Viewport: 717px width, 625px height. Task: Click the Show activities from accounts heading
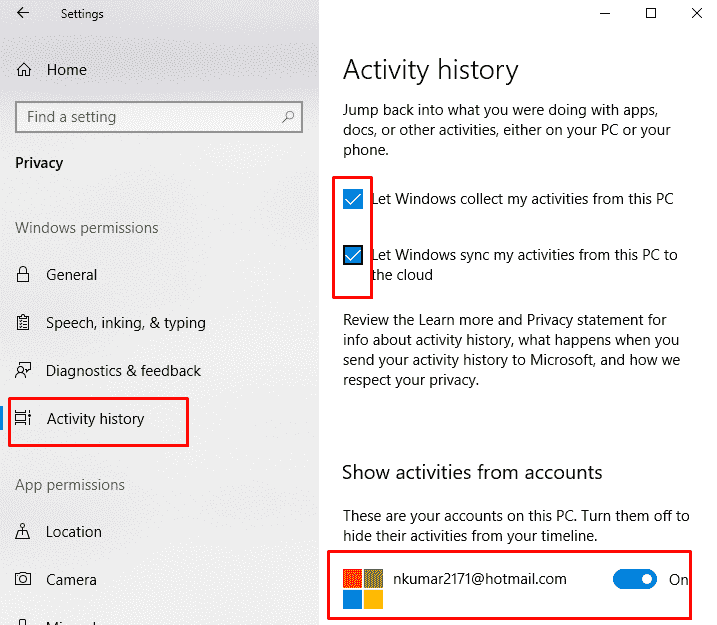coord(472,472)
